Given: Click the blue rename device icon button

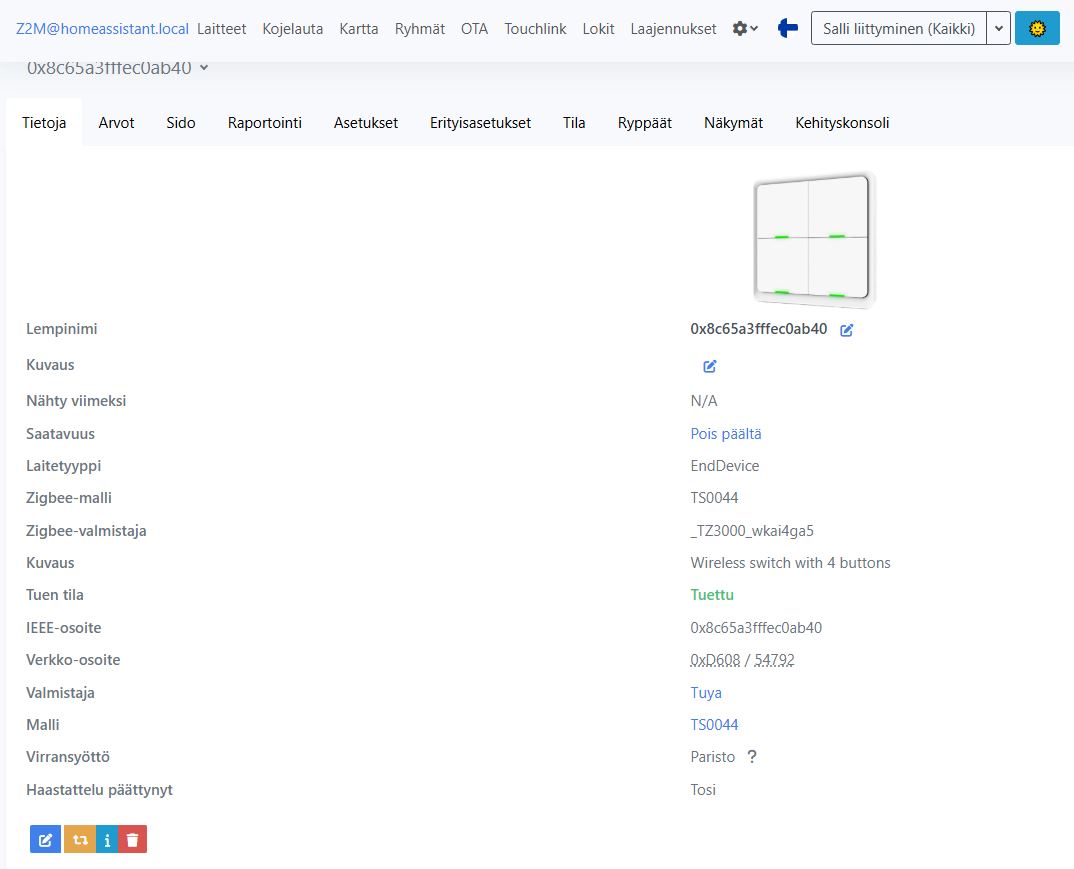Looking at the screenshot, I should pos(45,839).
